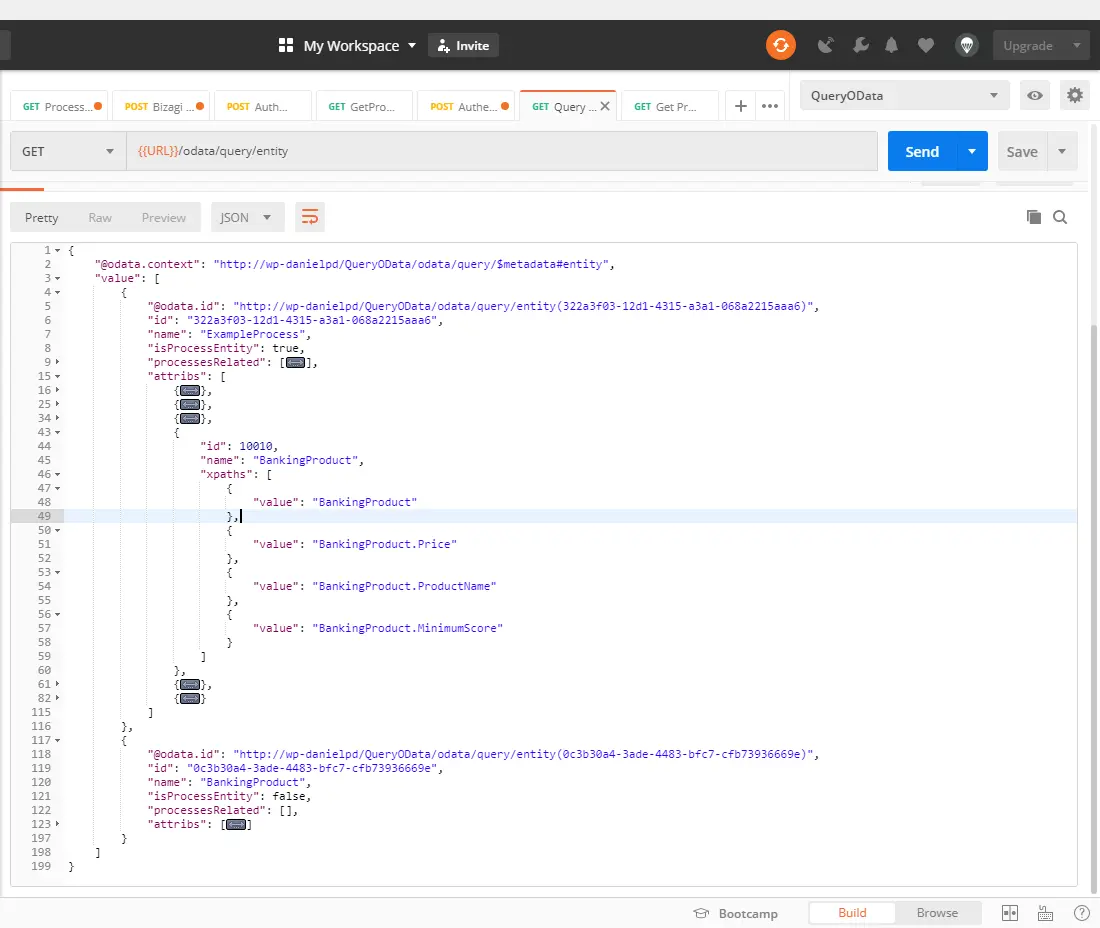Viewport: 1100px width, 928px height.
Task: Click the request URL input field
Action: pyautogui.click(x=502, y=152)
